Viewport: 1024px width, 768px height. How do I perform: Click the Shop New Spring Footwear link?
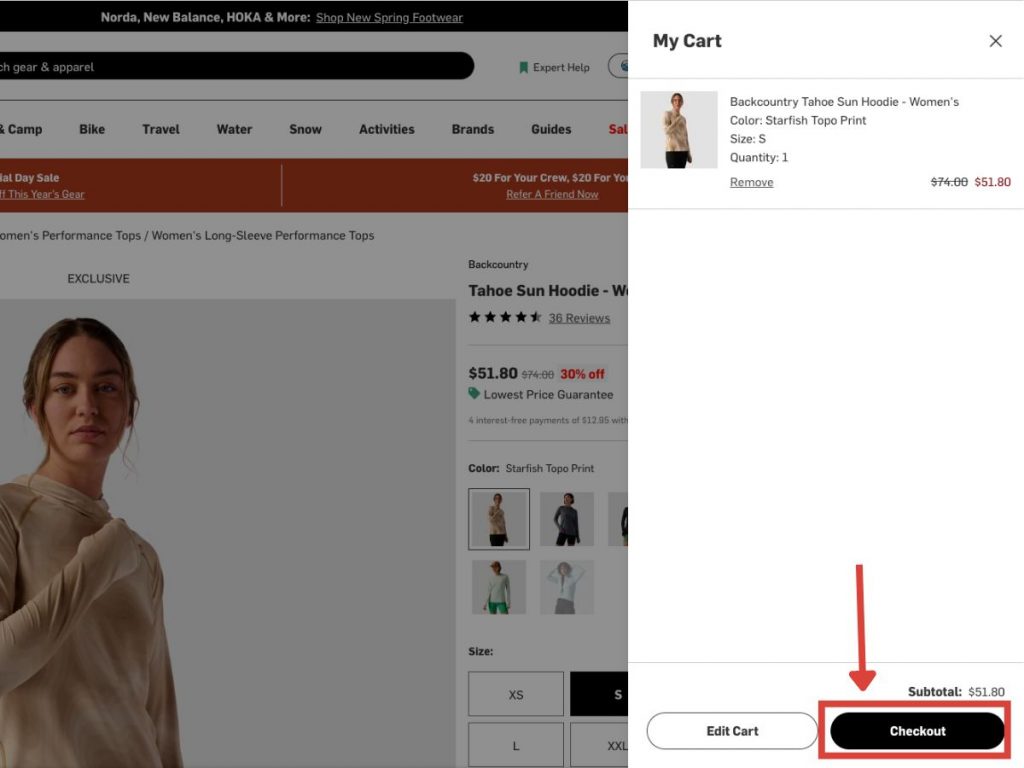pos(389,18)
